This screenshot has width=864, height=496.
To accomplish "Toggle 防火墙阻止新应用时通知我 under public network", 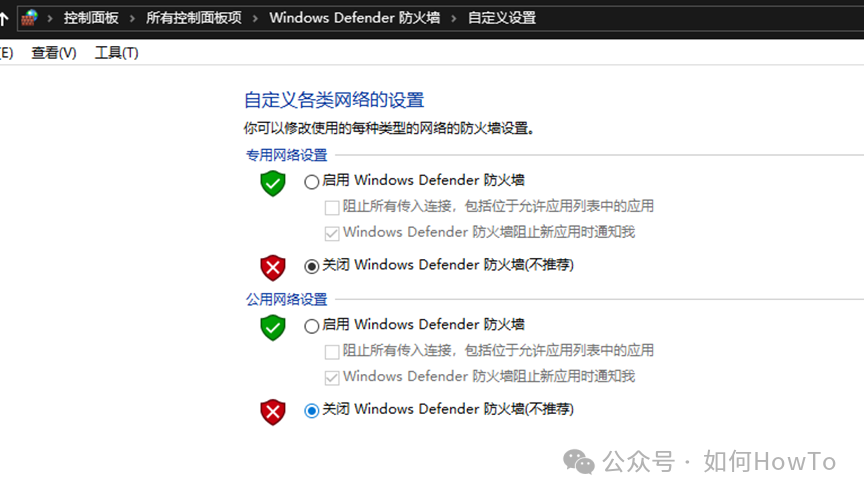I will 332,378.
